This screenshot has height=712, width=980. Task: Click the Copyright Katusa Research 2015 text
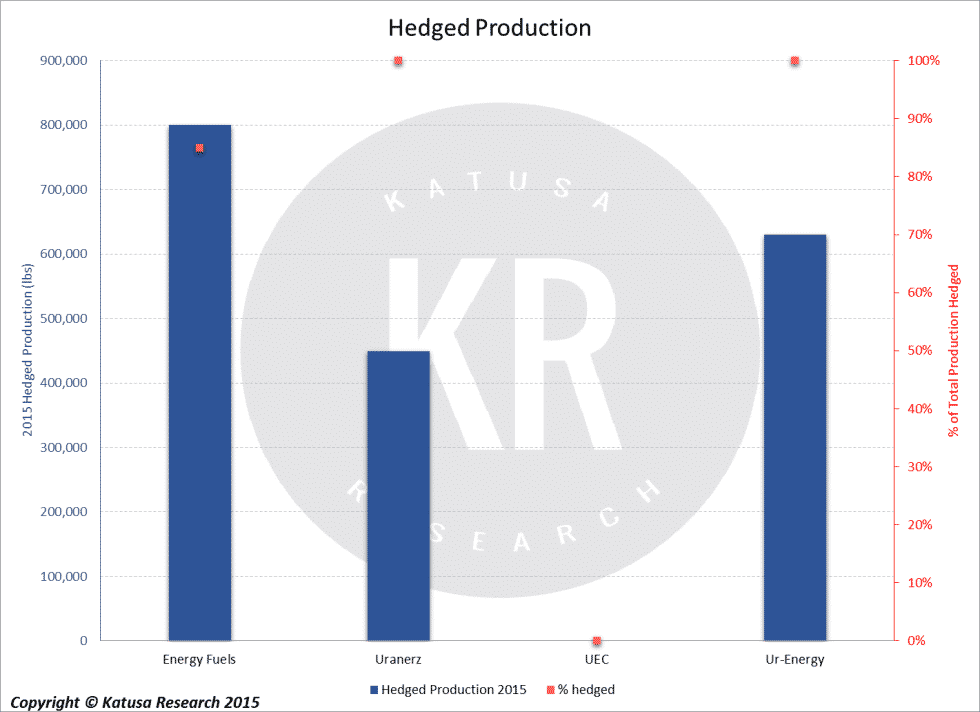click(135, 703)
